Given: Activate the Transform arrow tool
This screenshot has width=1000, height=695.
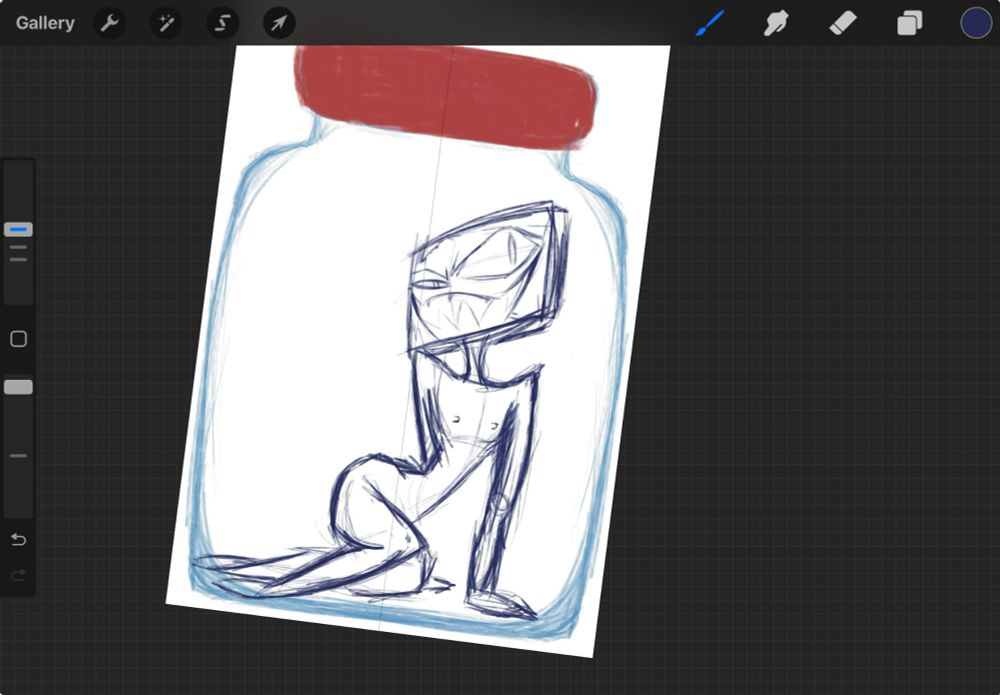Looking at the screenshot, I should tap(279, 24).
